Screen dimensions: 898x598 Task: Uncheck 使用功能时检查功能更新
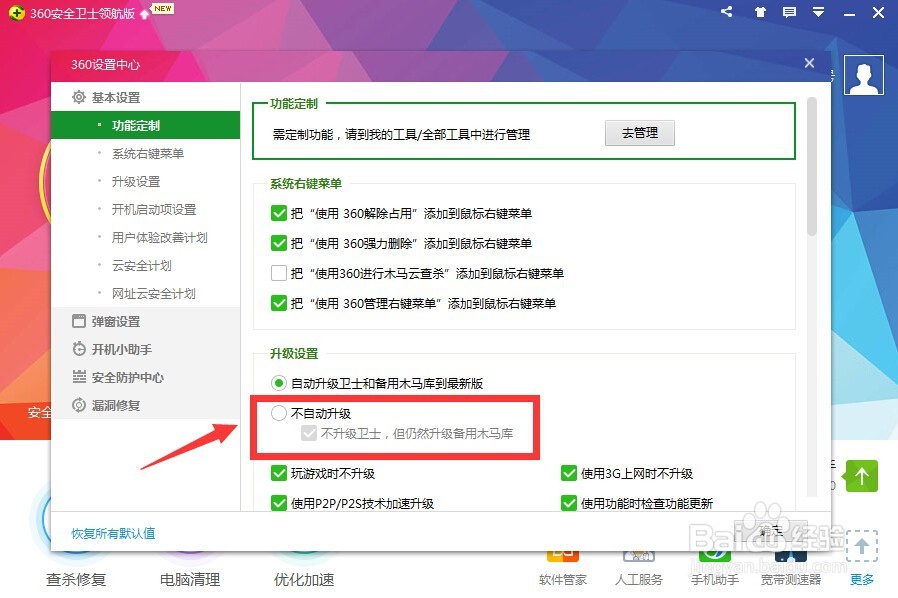pyautogui.click(x=569, y=503)
